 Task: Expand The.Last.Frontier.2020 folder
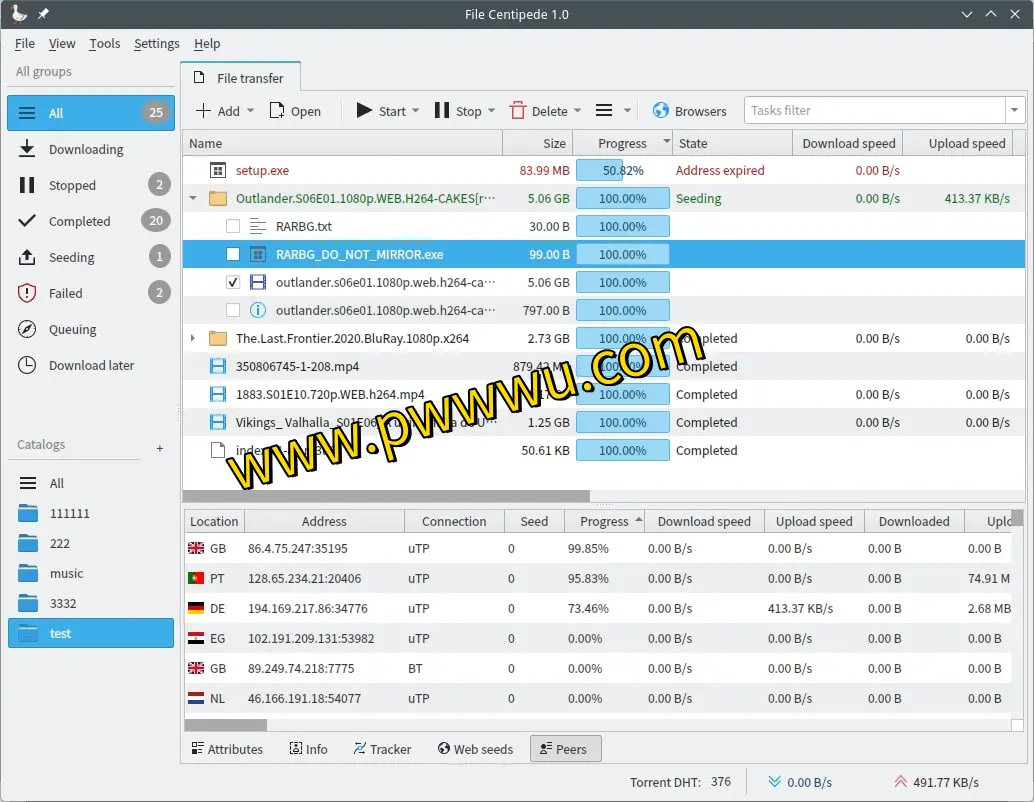(x=193, y=338)
